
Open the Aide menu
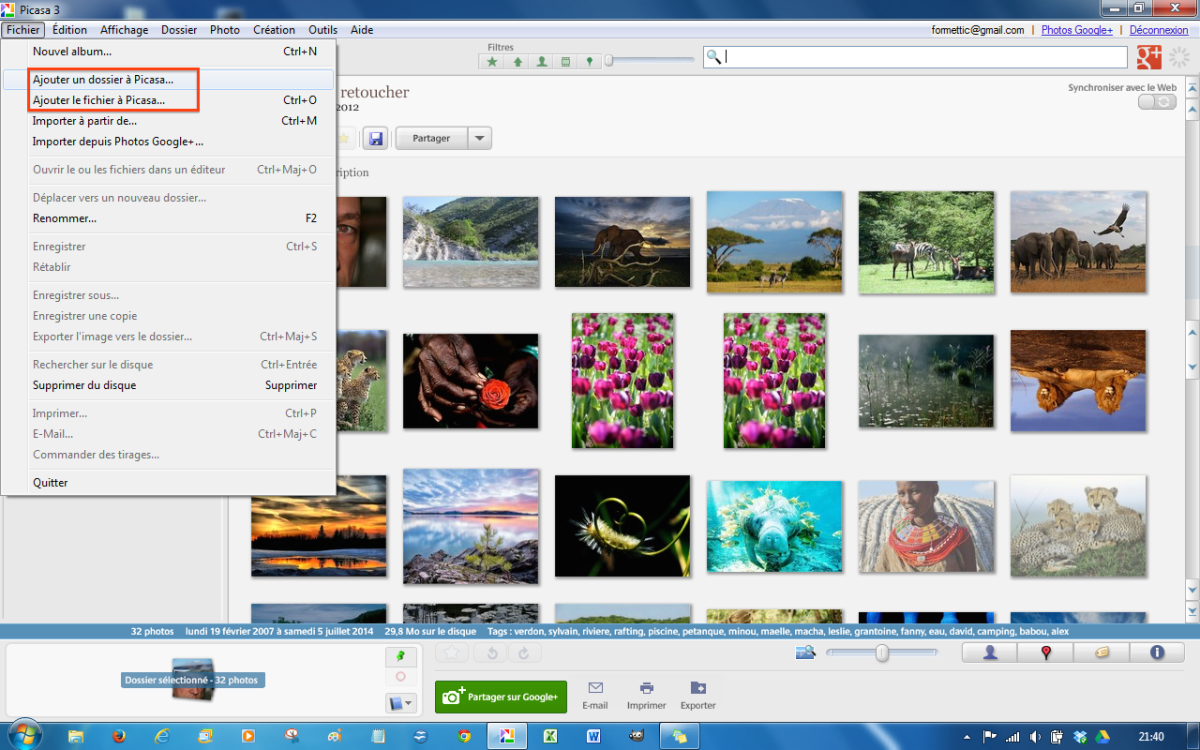point(362,30)
